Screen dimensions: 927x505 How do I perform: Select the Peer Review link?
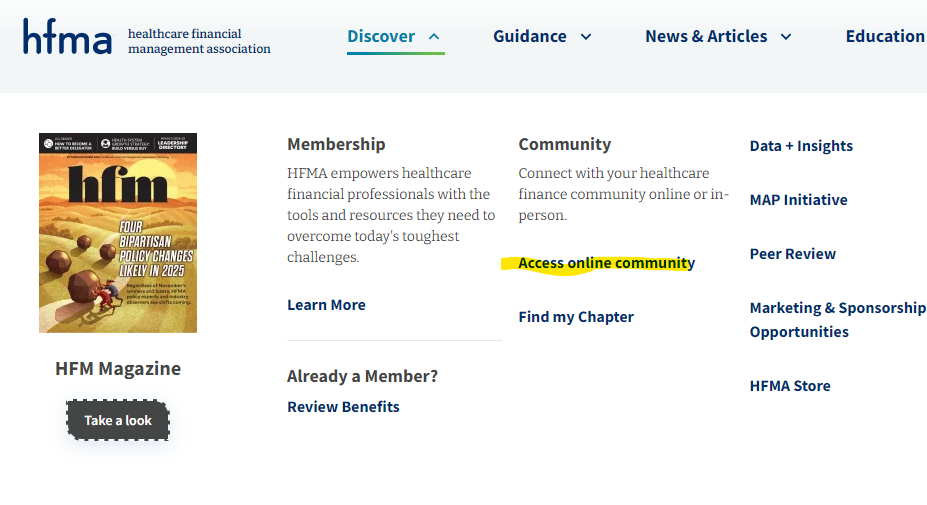(792, 254)
